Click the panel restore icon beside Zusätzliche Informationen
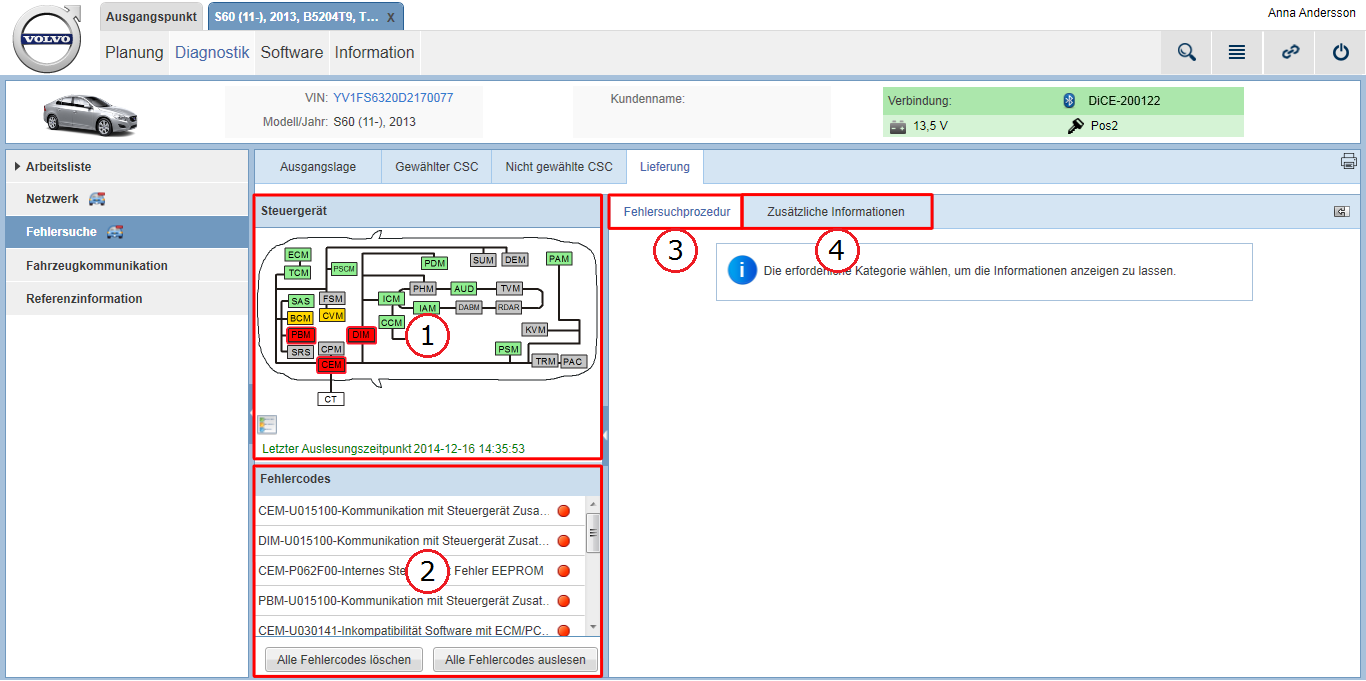 (1341, 211)
